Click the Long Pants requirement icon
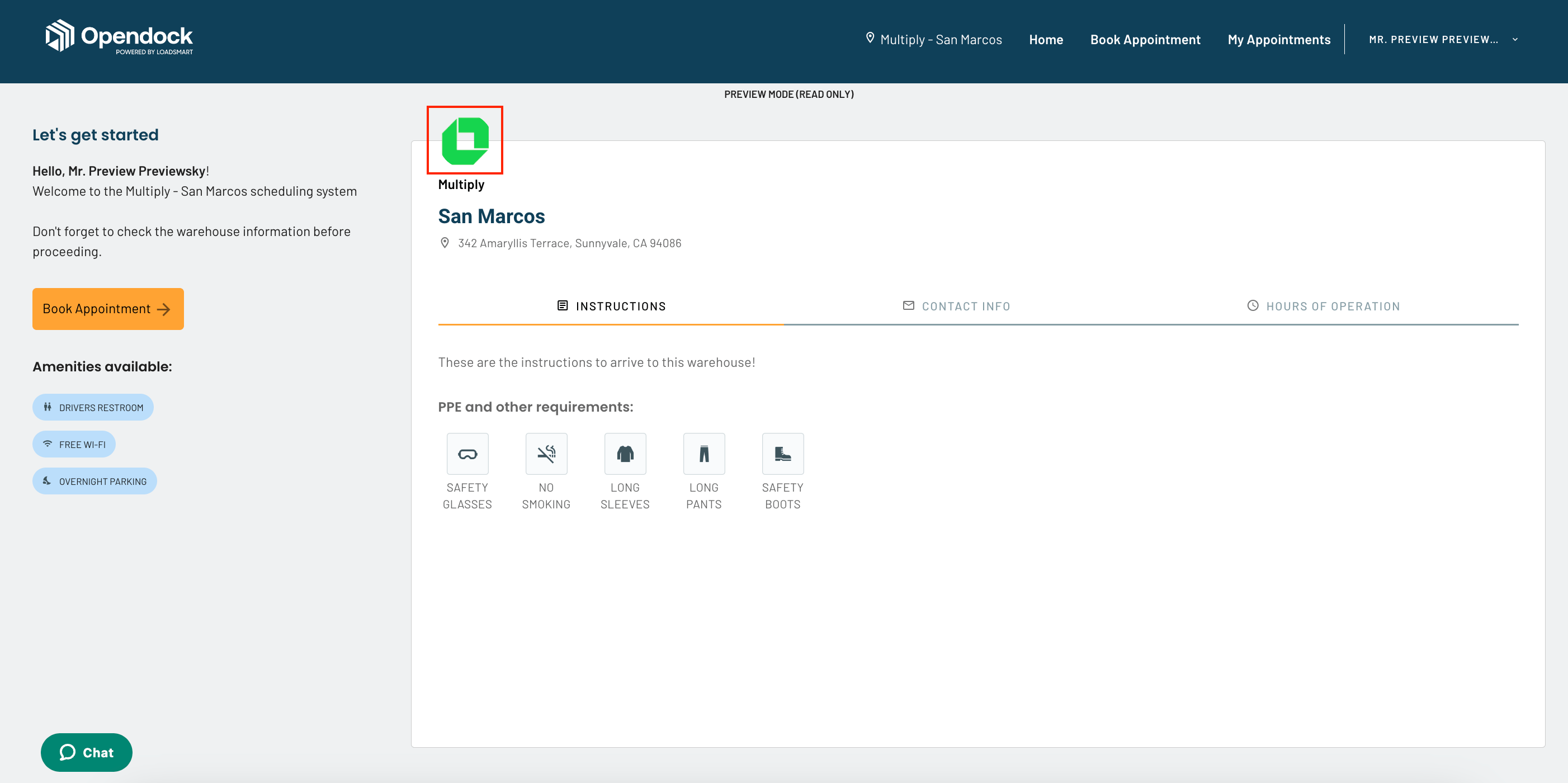The width and height of the screenshot is (1568, 783). [703, 454]
